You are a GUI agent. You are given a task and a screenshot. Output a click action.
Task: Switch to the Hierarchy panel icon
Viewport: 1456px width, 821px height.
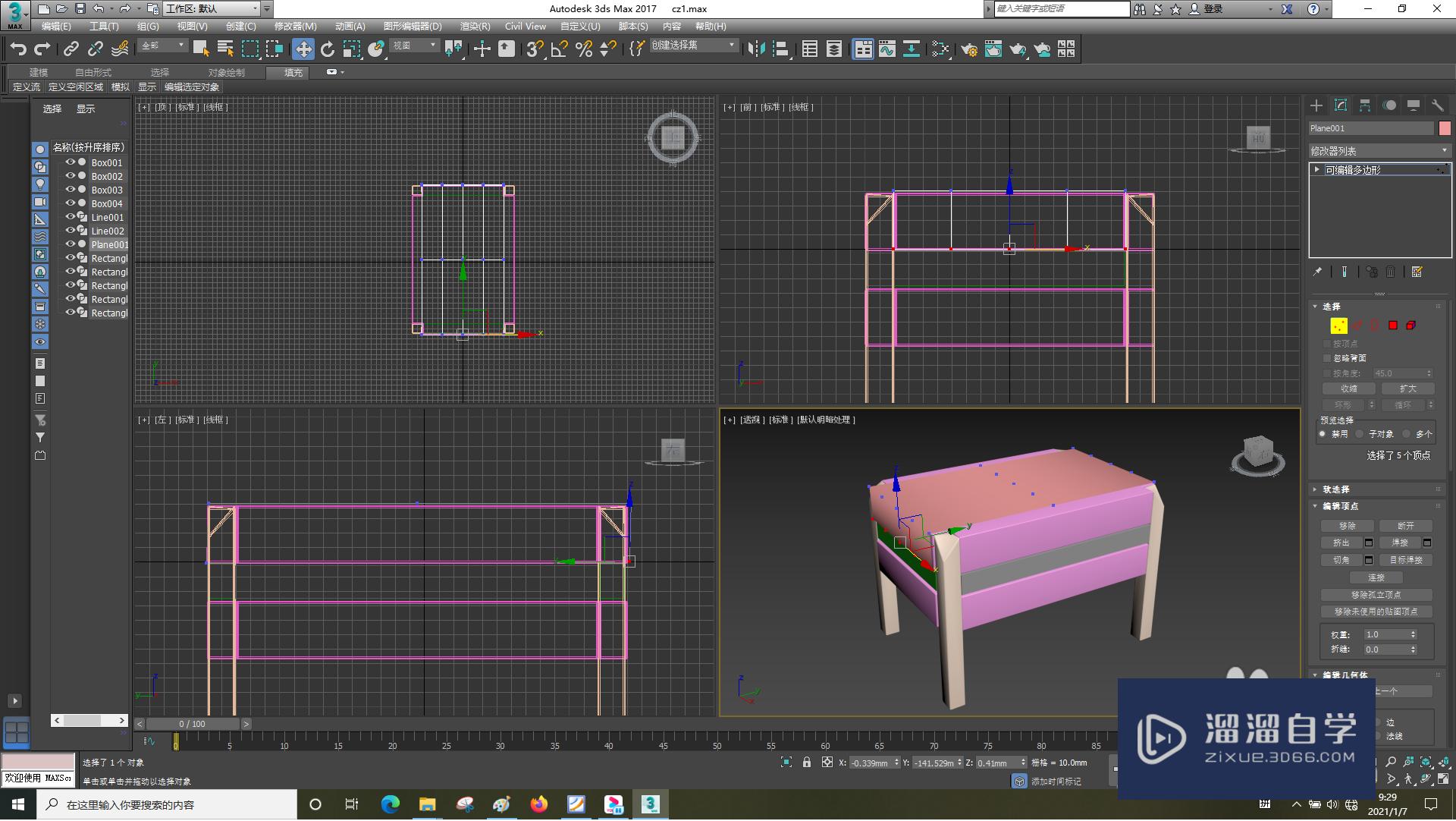pyautogui.click(x=1365, y=105)
